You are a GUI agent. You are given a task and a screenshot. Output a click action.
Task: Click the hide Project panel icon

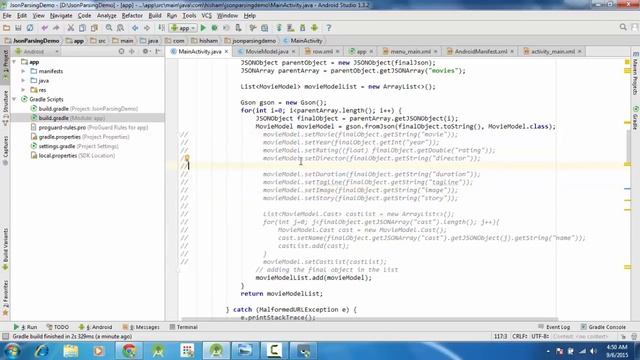point(158,51)
